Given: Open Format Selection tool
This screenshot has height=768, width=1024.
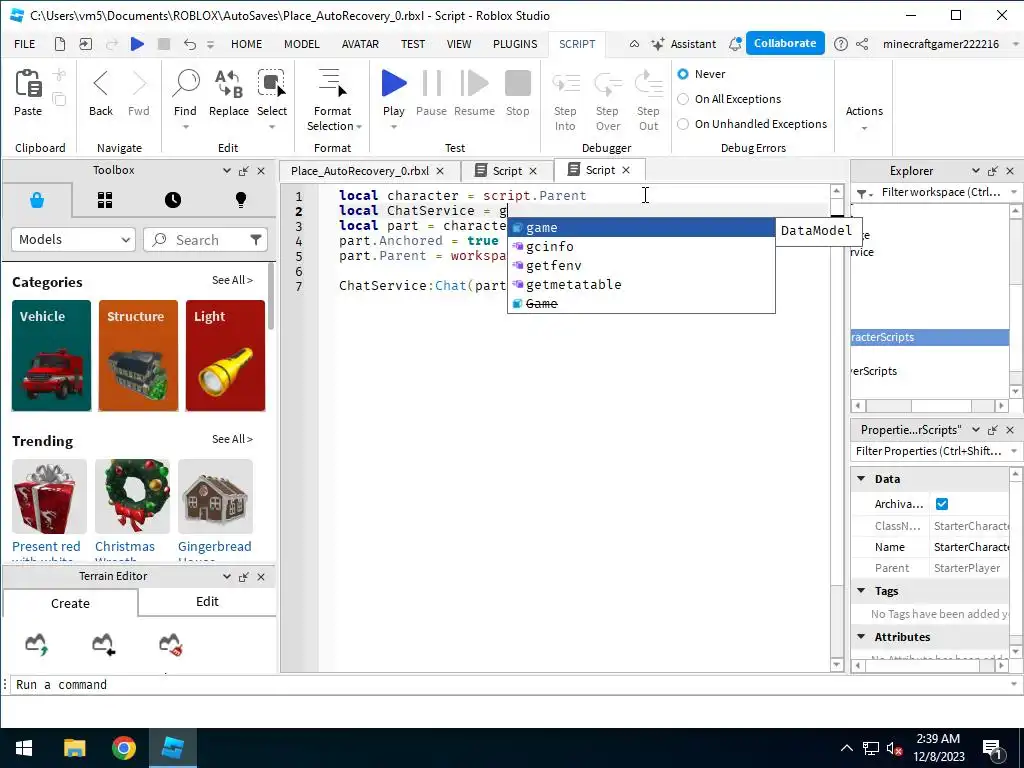Looking at the screenshot, I should 332,83.
